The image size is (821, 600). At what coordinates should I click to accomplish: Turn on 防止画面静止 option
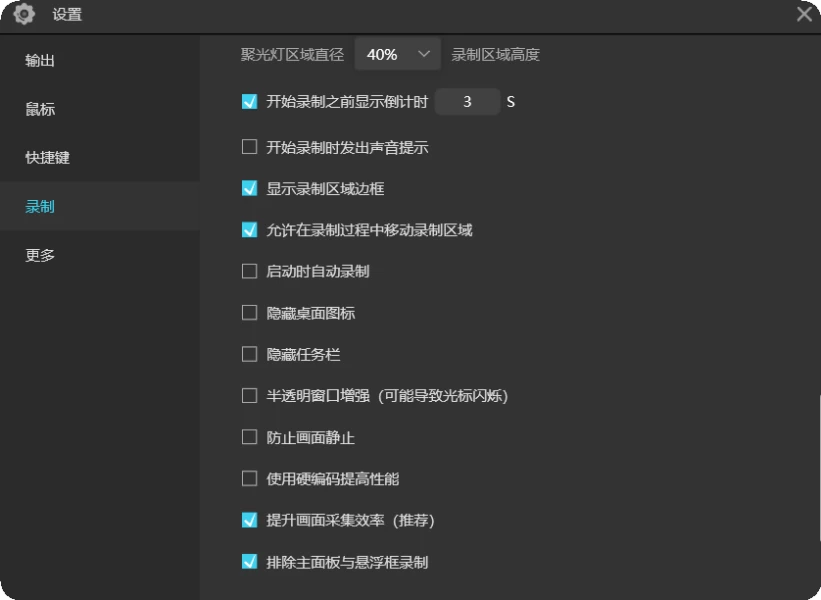[x=250, y=437]
